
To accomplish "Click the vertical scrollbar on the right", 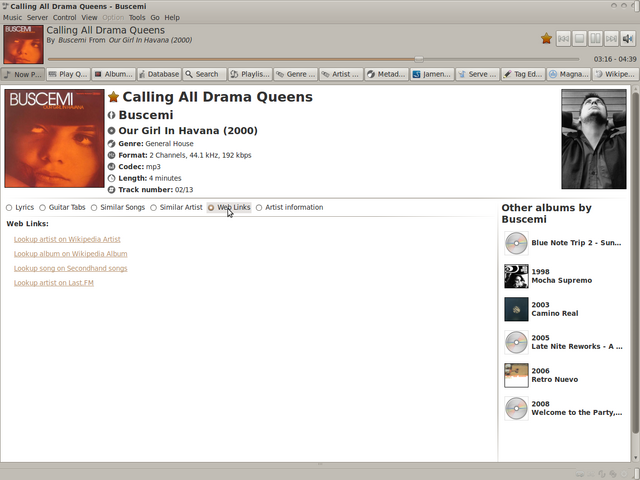I will pyautogui.click(x=635, y=263).
